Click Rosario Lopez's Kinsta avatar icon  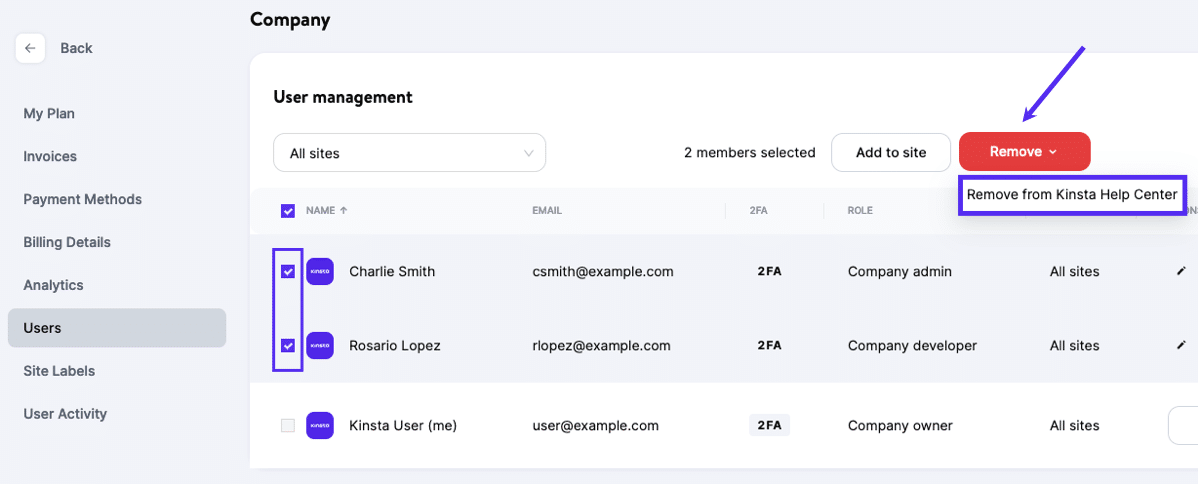320,345
